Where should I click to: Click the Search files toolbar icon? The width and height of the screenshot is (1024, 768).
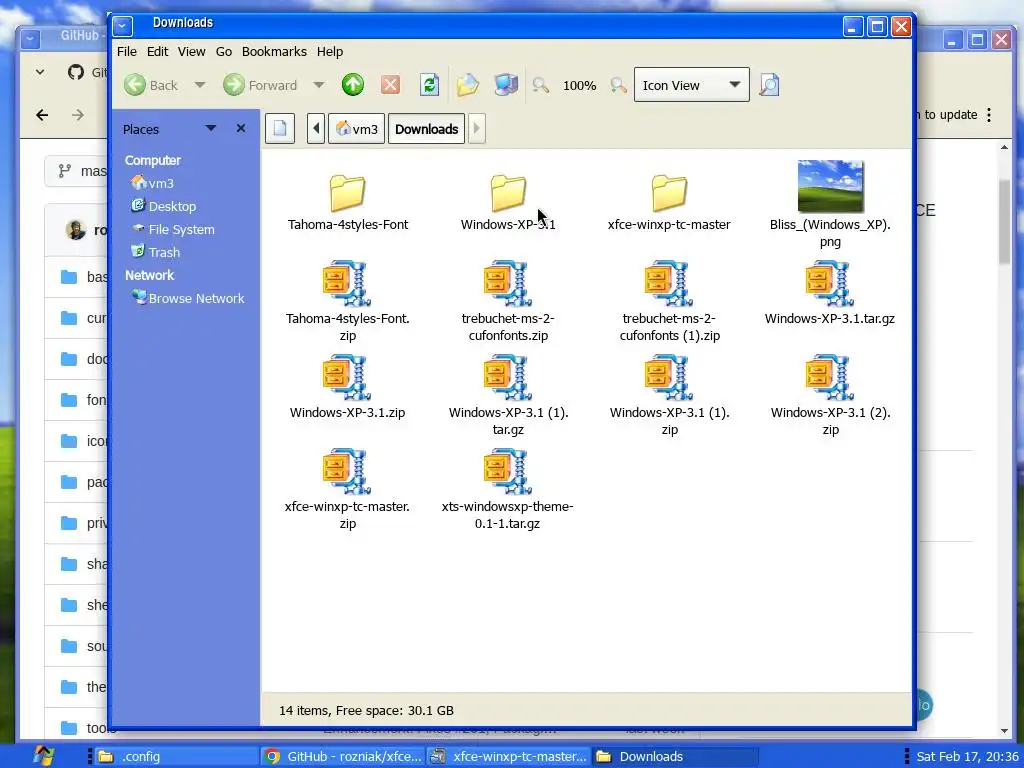pos(769,85)
